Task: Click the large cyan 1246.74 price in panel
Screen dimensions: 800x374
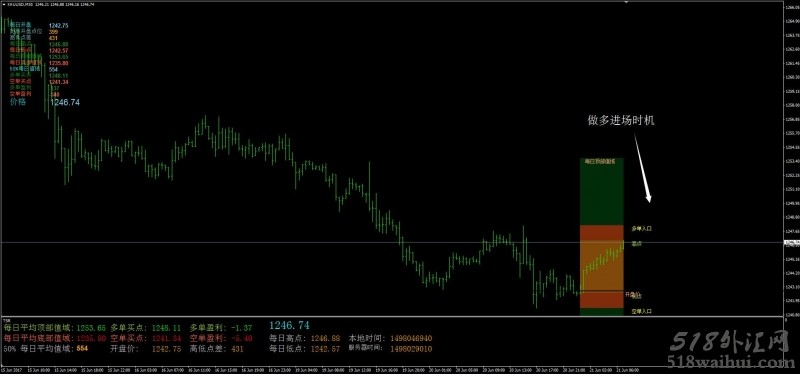Action: pyautogui.click(x=289, y=326)
